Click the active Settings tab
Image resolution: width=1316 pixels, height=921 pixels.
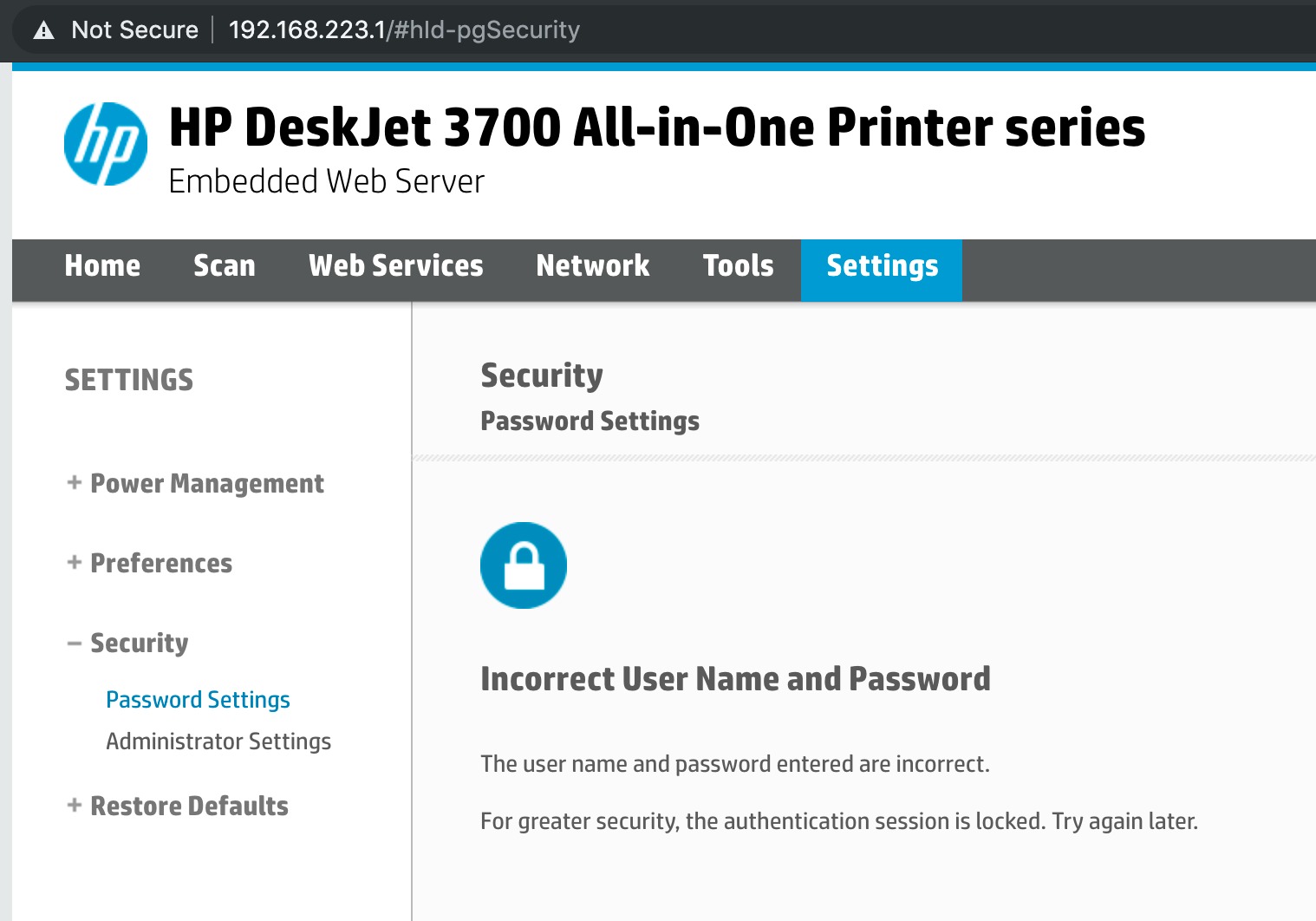point(882,270)
